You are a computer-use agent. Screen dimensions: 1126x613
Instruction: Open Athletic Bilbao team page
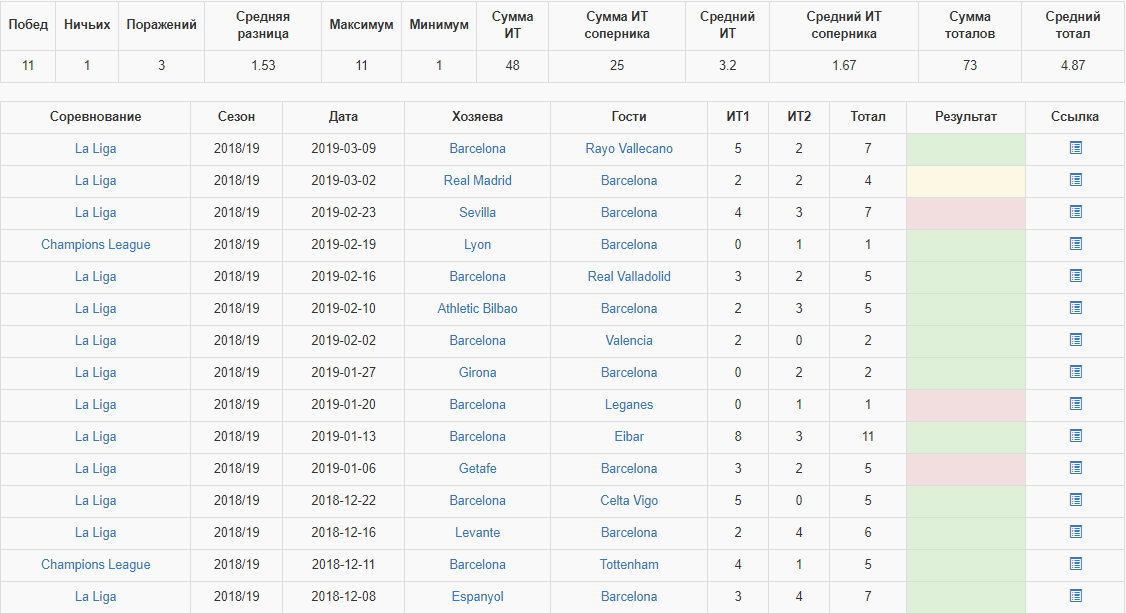[478, 309]
